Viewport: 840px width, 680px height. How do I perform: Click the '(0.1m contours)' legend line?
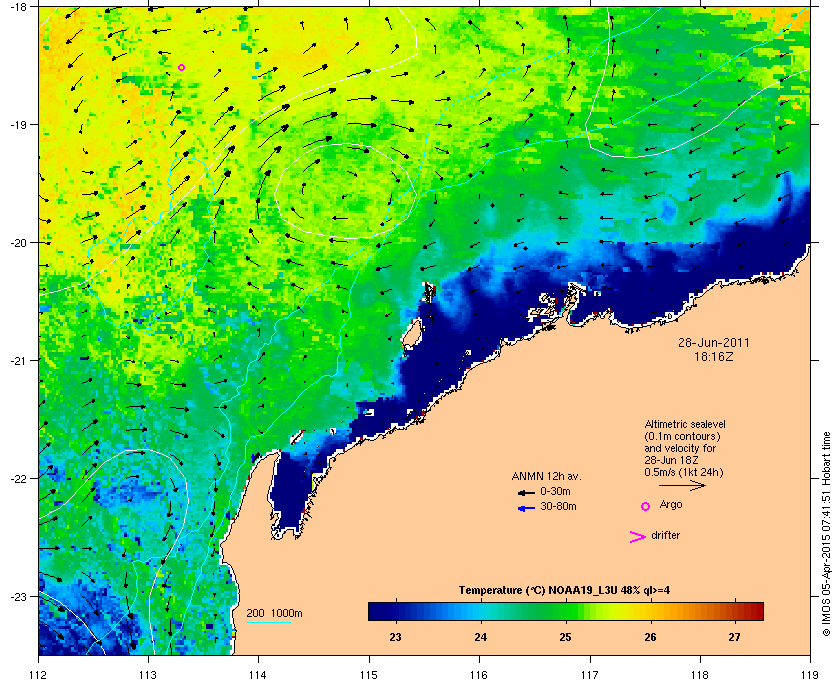click(682, 436)
